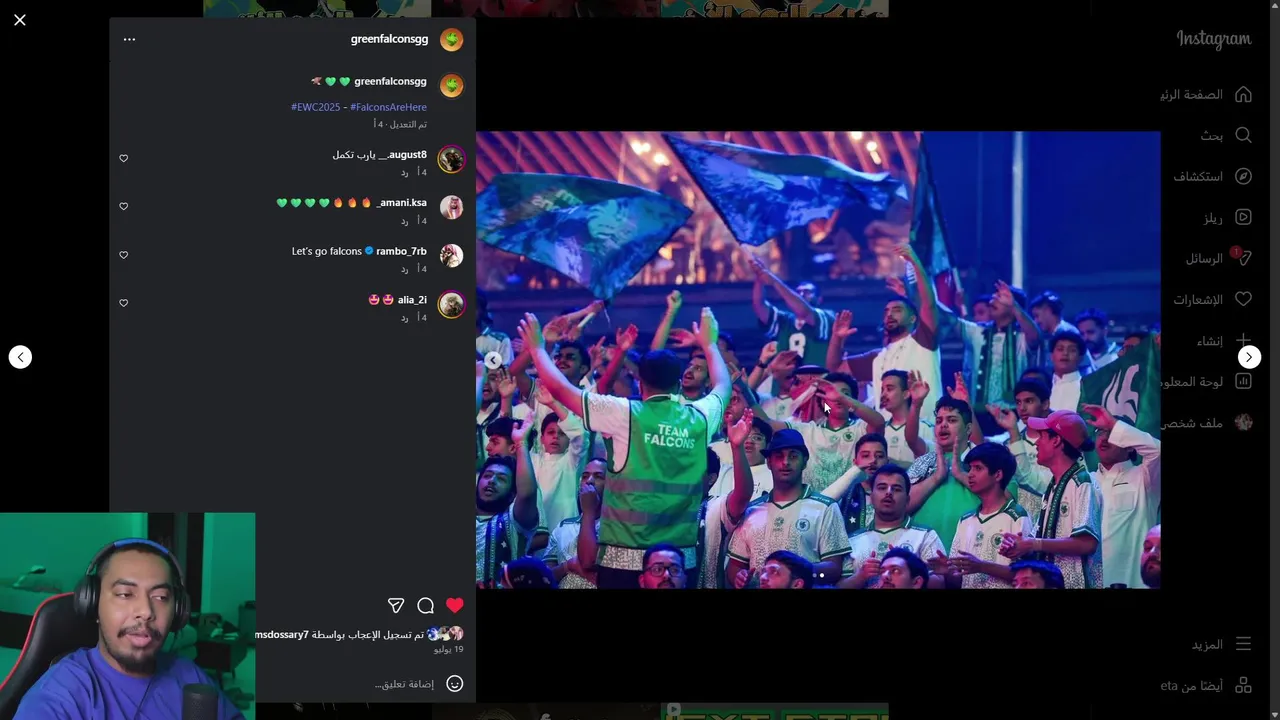Open the Instagram logo in sidebar
The height and width of the screenshot is (720, 1280).
pos(1213,39)
